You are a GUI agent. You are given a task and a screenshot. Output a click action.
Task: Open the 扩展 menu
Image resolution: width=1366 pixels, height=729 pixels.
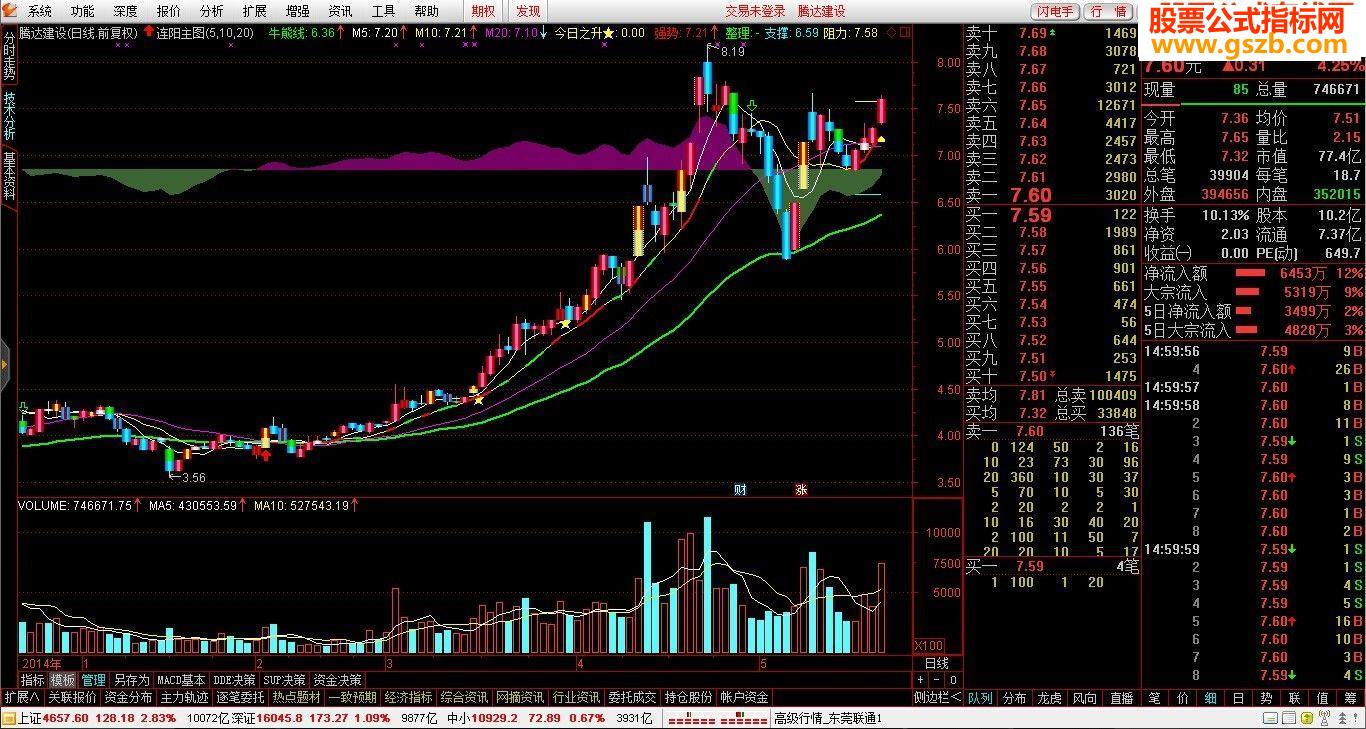coord(254,11)
